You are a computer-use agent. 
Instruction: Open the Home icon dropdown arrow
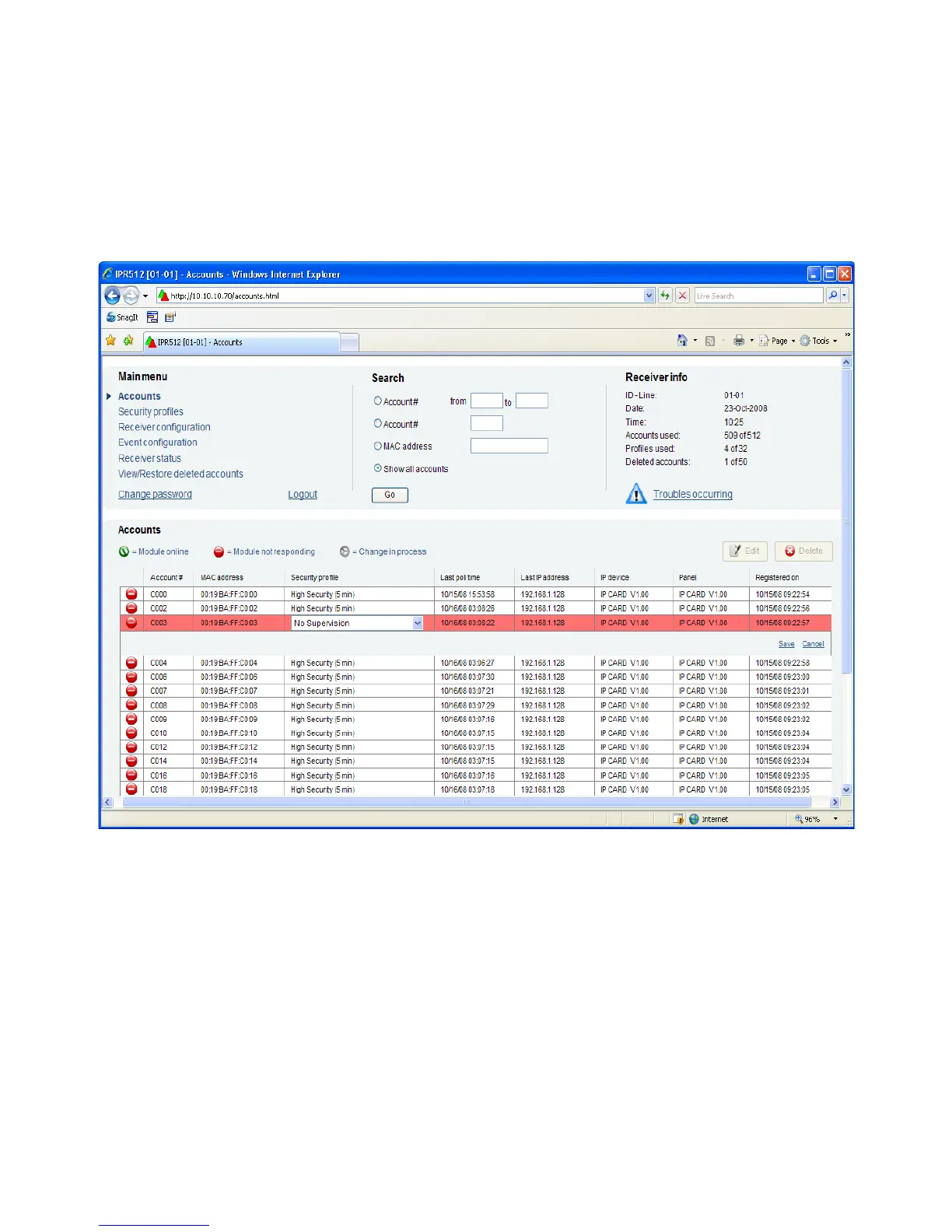(695, 341)
